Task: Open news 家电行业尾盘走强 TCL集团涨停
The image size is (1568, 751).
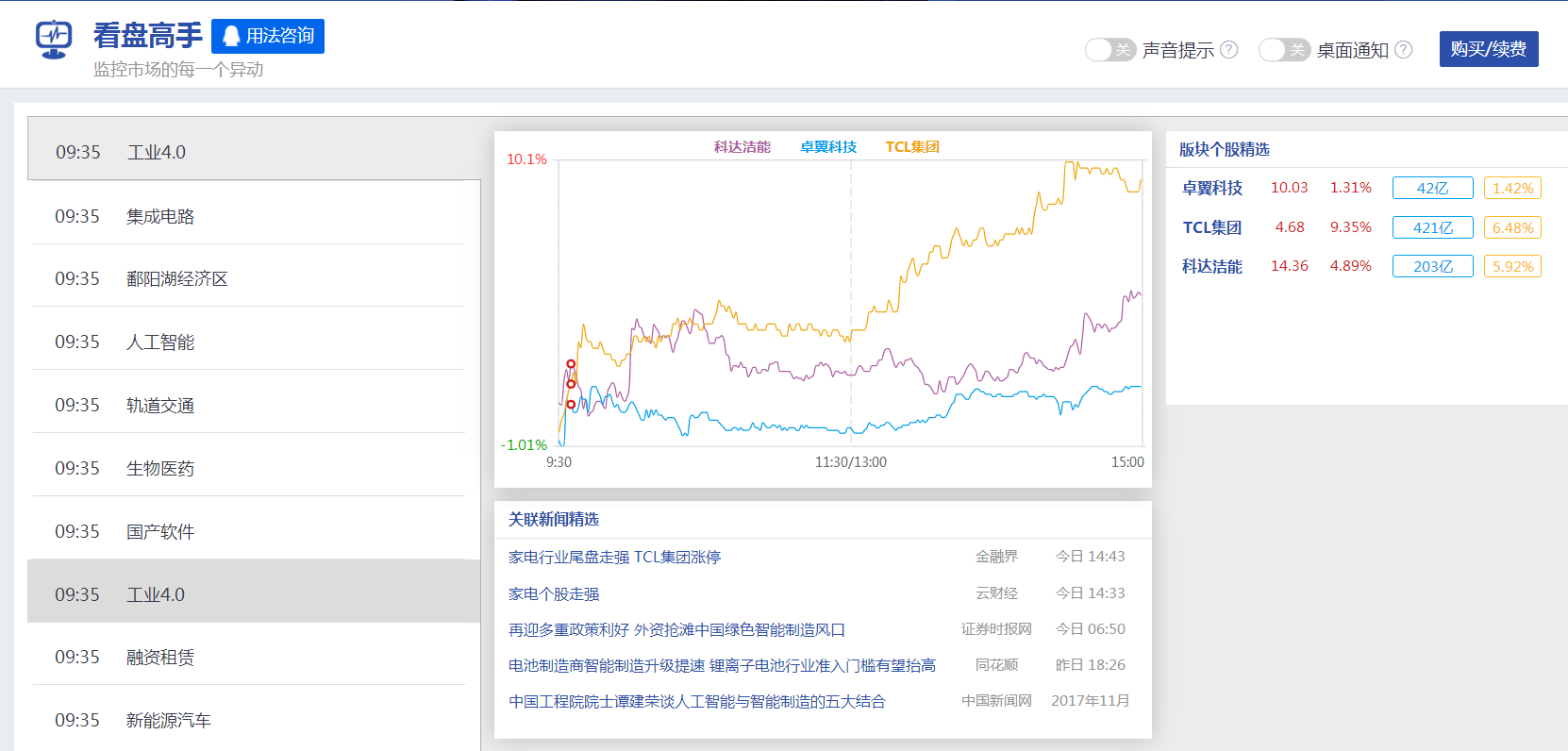Action: pos(614,558)
